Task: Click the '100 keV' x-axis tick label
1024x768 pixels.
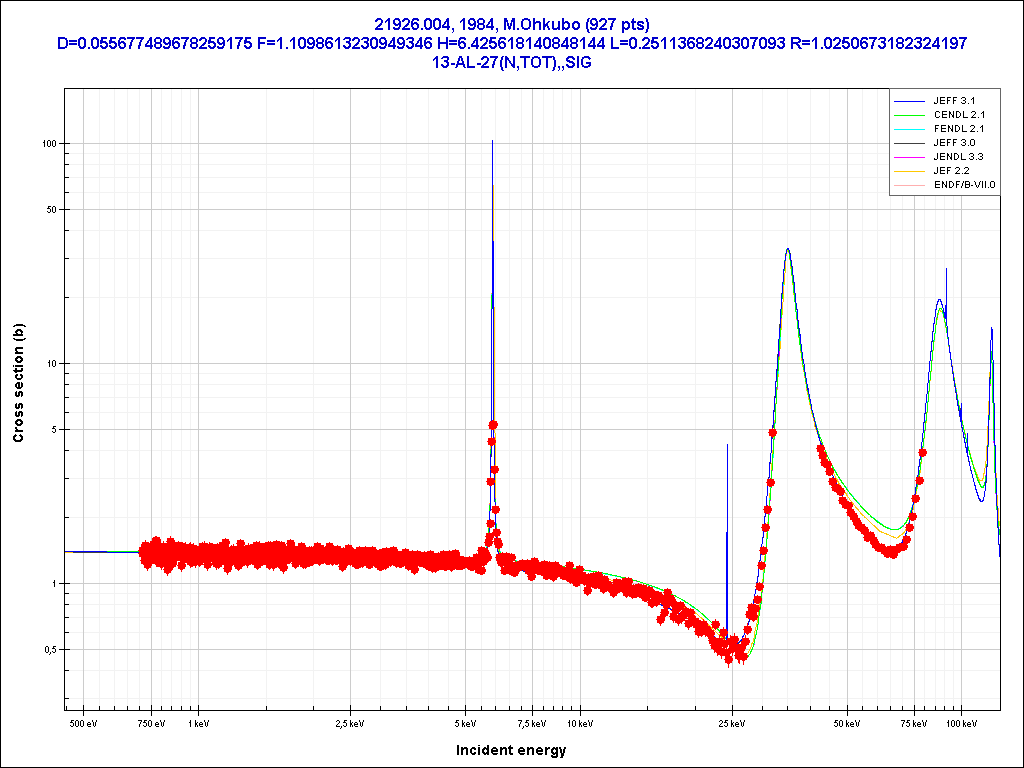Action: 961,722
